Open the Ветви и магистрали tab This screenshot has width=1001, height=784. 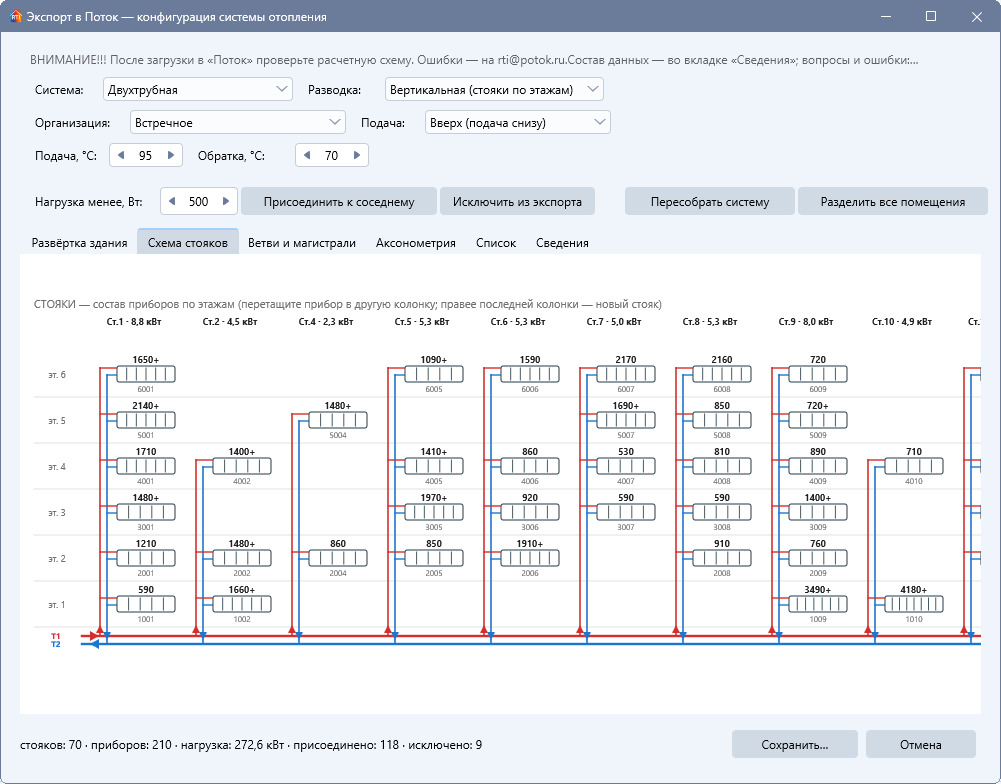pos(302,243)
